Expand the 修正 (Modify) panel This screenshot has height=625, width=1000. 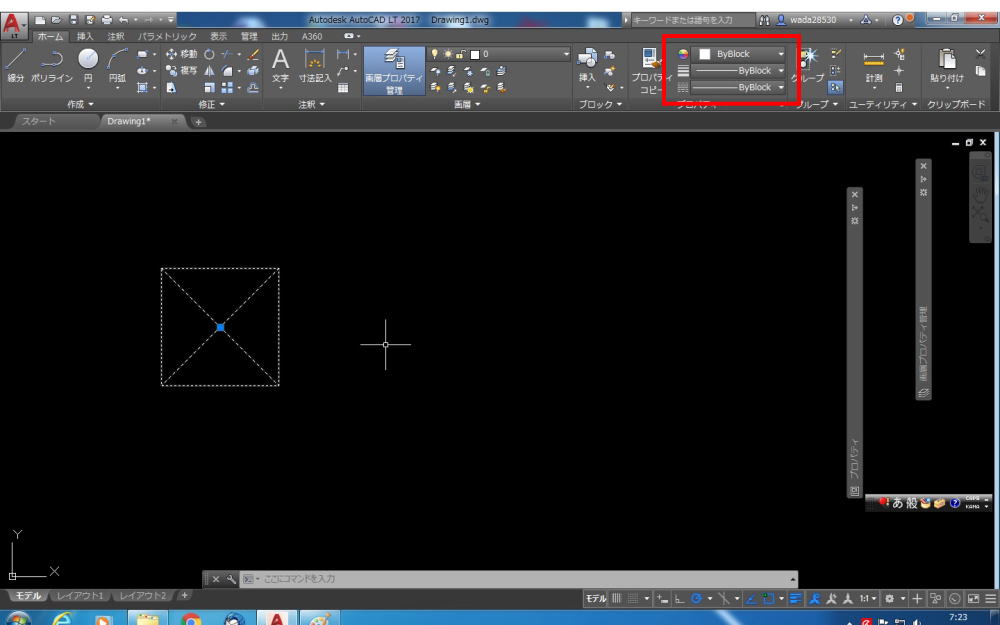tap(211, 104)
